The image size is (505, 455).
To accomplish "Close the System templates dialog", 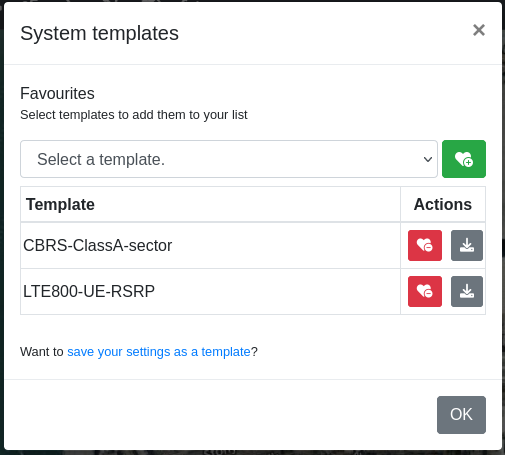I will (x=479, y=30).
